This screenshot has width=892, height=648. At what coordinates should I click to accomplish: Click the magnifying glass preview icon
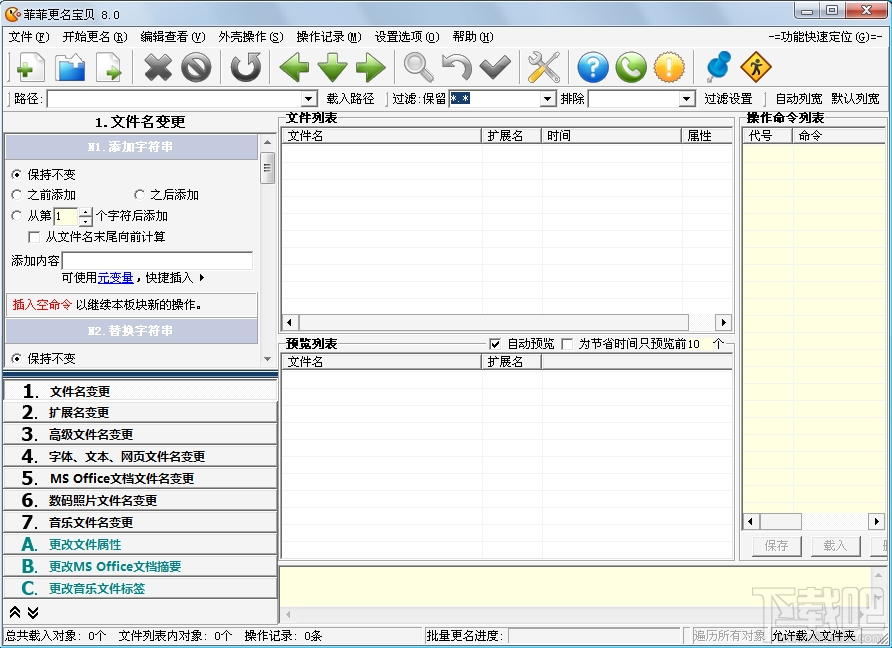tap(419, 67)
